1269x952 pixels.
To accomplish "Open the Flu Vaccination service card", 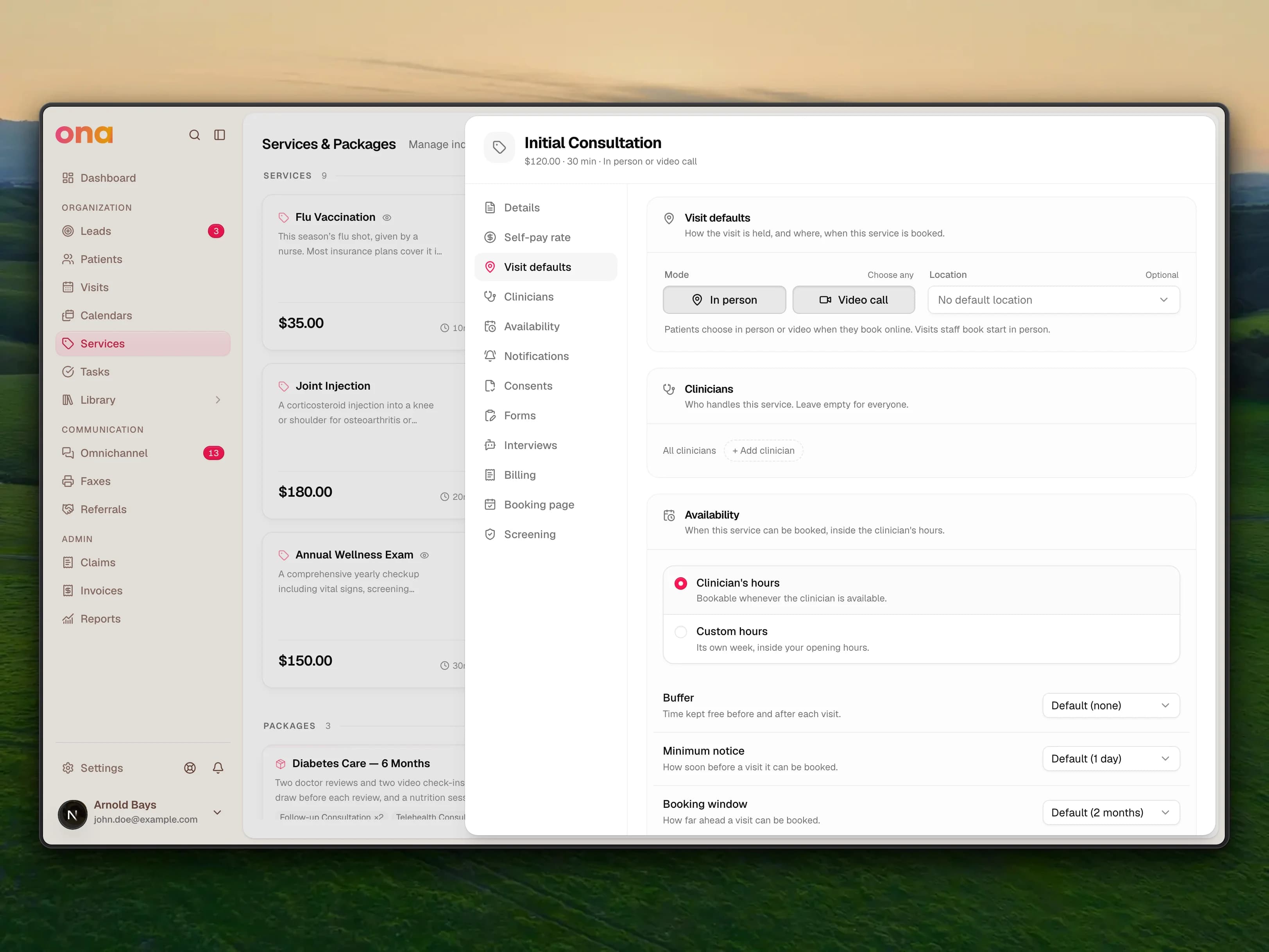I will [x=364, y=272].
